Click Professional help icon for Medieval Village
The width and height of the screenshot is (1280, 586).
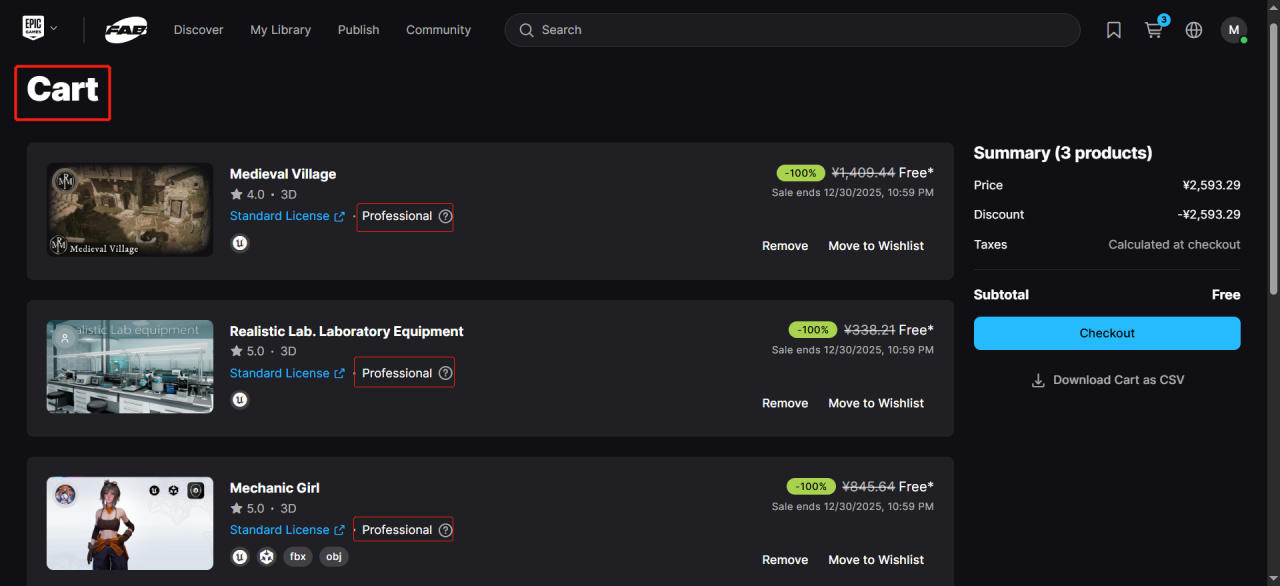pos(446,216)
